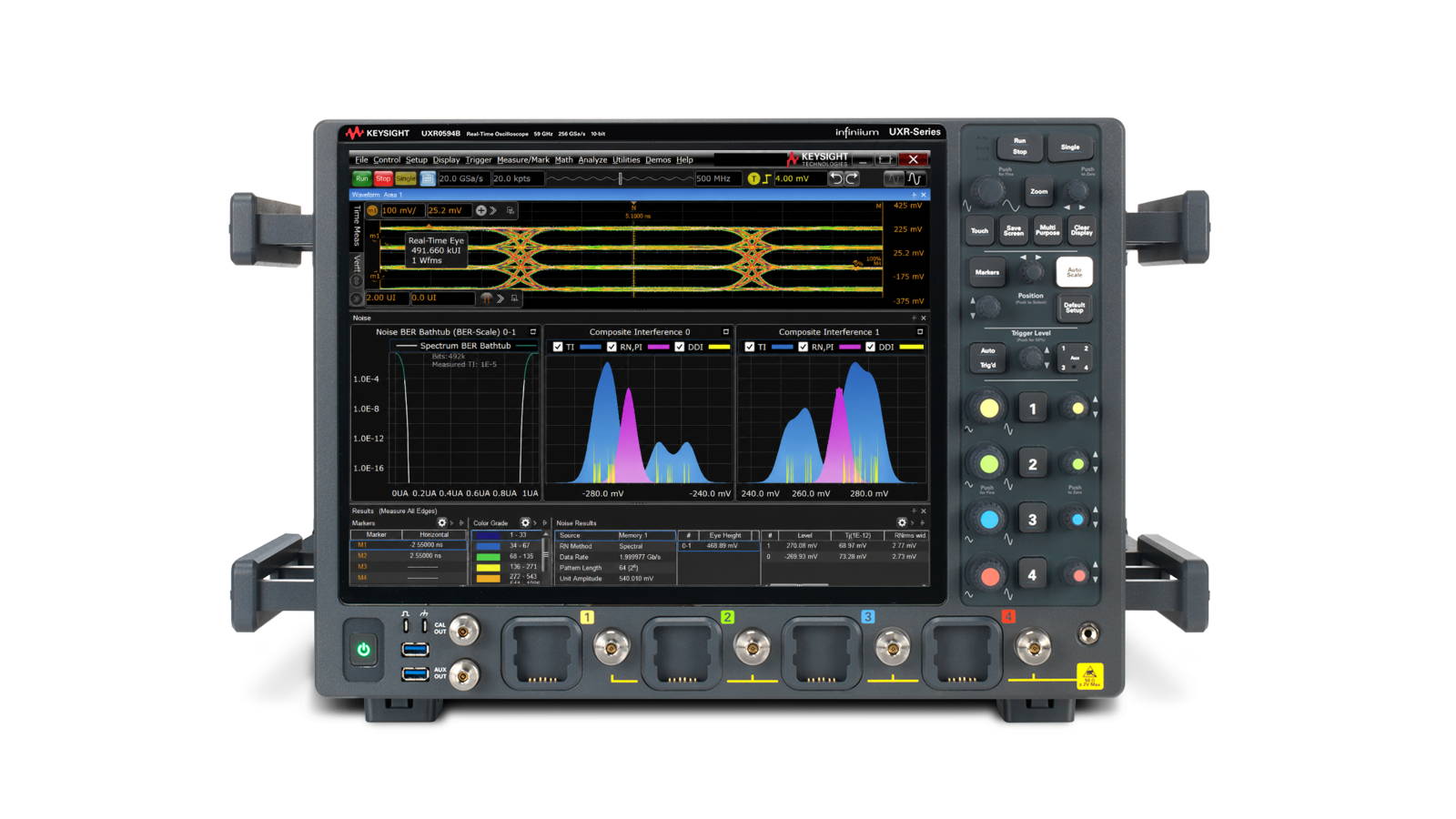Viewport: 1456px width, 819px height.
Task: Open the Trigger menu
Action: pos(479,160)
